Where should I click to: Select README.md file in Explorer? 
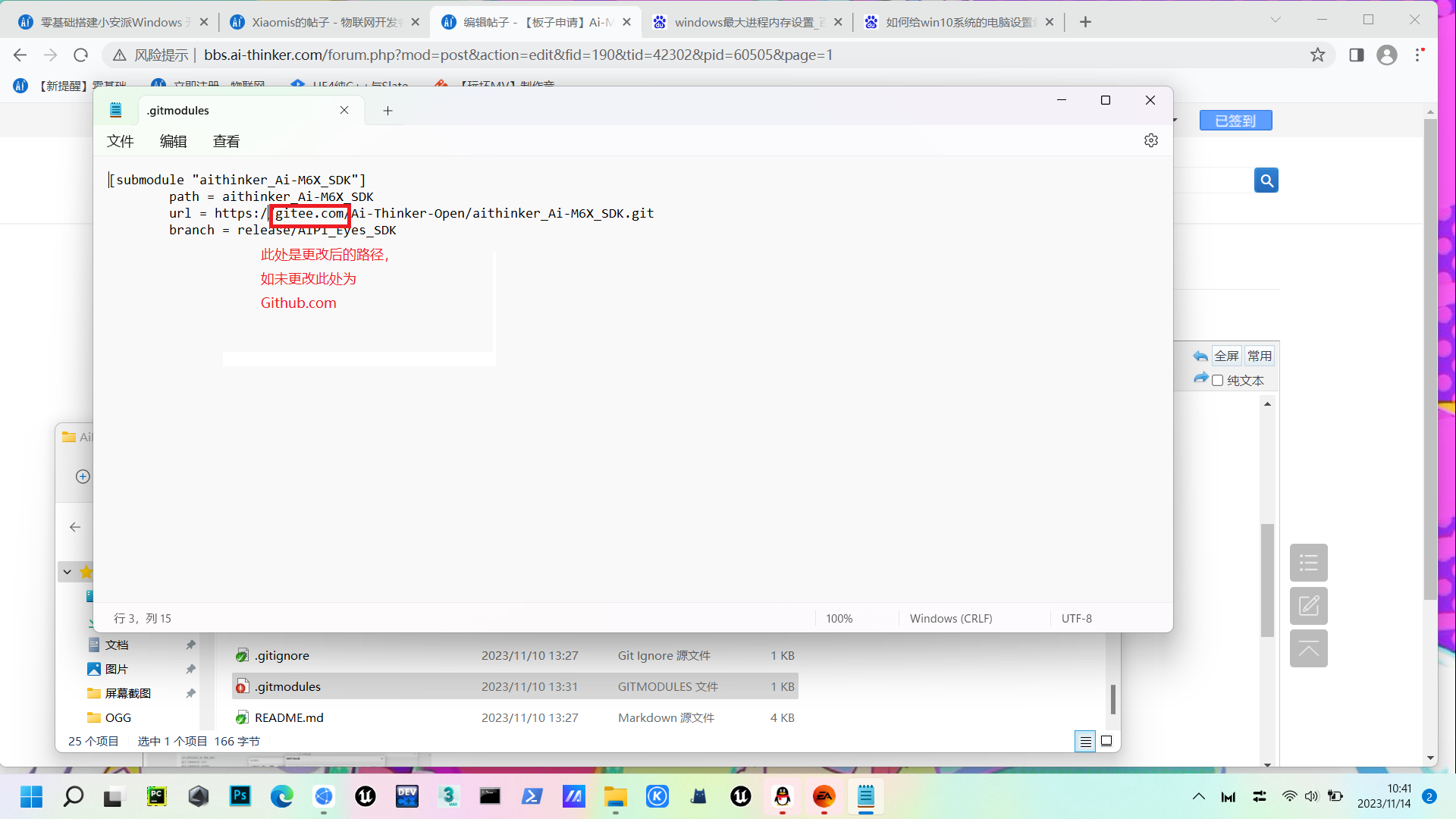(x=515, y=718)
